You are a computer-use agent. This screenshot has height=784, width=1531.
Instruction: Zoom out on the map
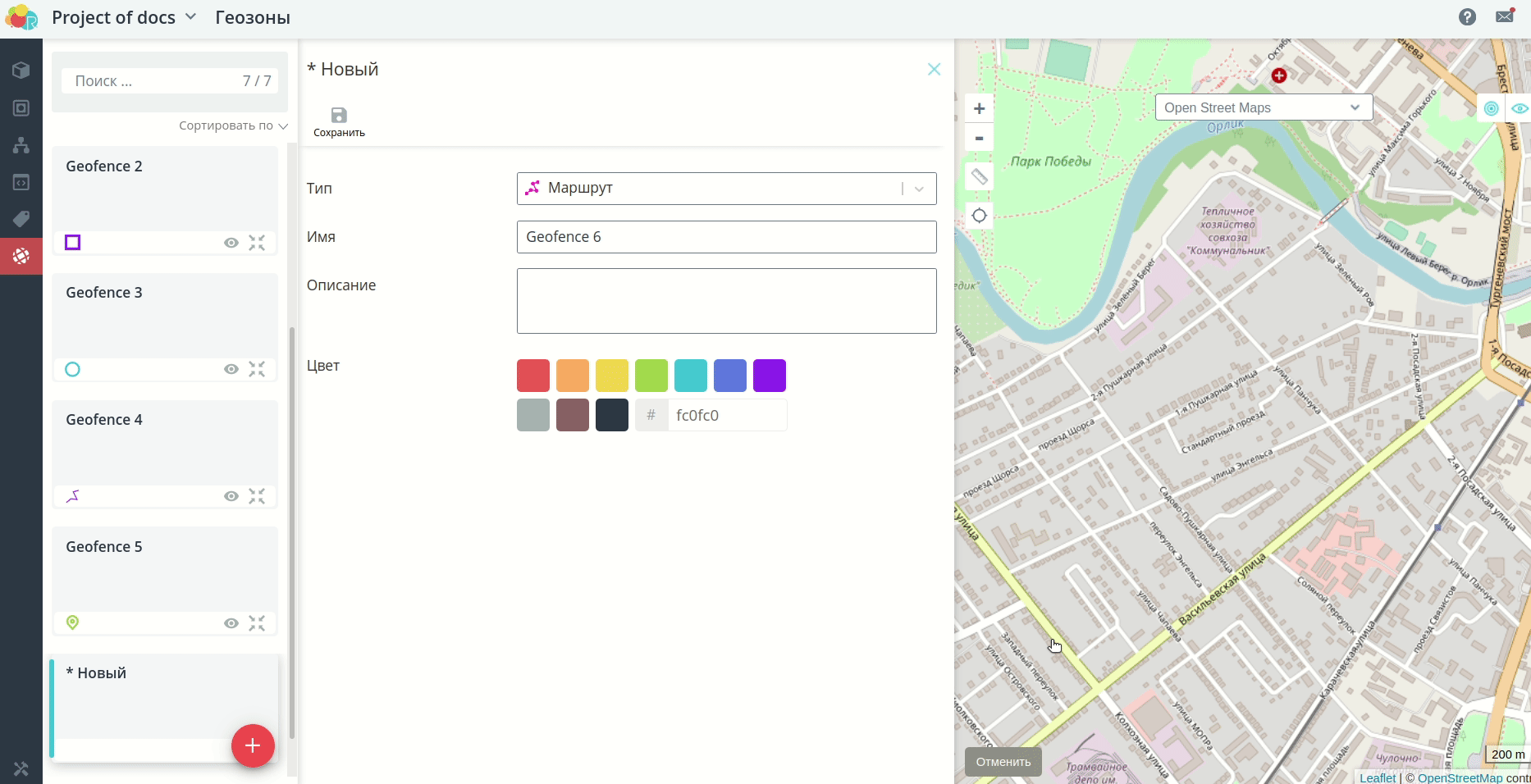point(979,138)
